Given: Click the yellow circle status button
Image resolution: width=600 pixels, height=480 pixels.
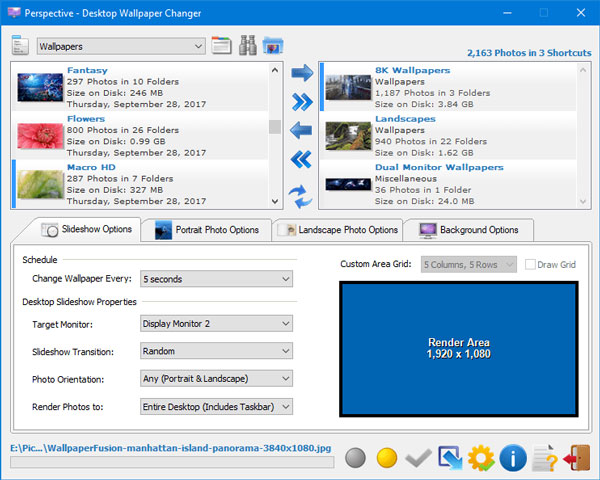Looking at the screenshot, I should pyautogui.click(x=387, y=458).
